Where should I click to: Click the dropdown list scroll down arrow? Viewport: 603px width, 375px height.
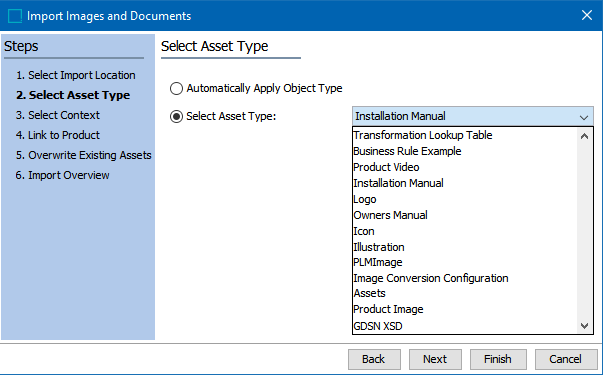[x=584, y=326]
